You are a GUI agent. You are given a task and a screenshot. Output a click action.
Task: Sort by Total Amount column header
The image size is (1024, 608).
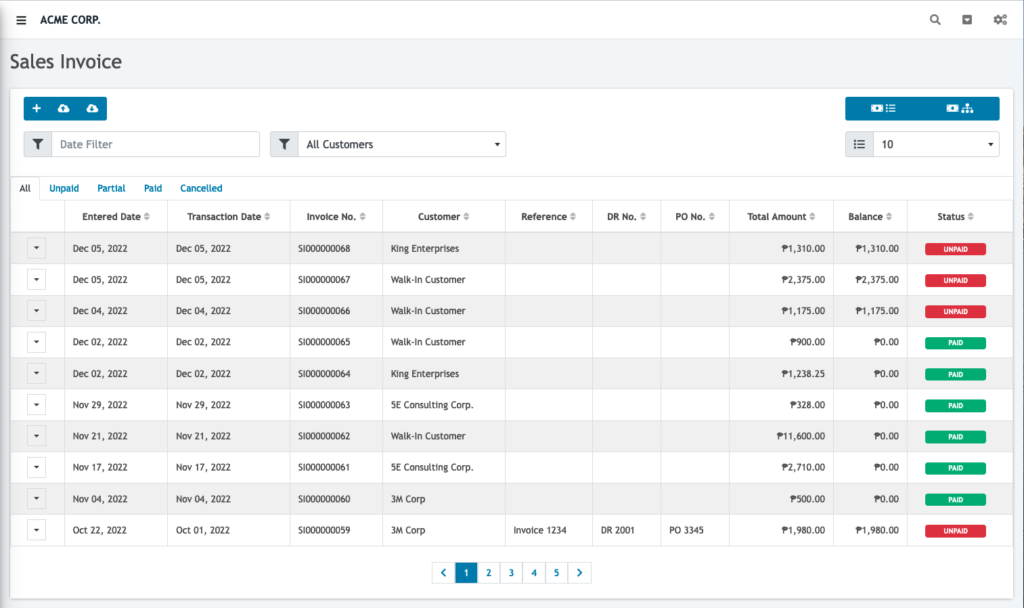click(780, 217)
